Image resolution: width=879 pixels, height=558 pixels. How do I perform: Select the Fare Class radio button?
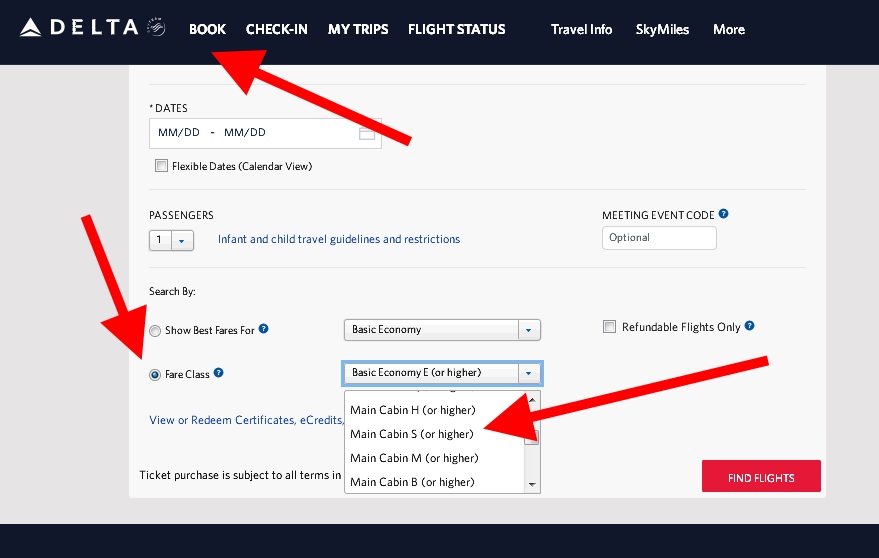tap(155, 375)
